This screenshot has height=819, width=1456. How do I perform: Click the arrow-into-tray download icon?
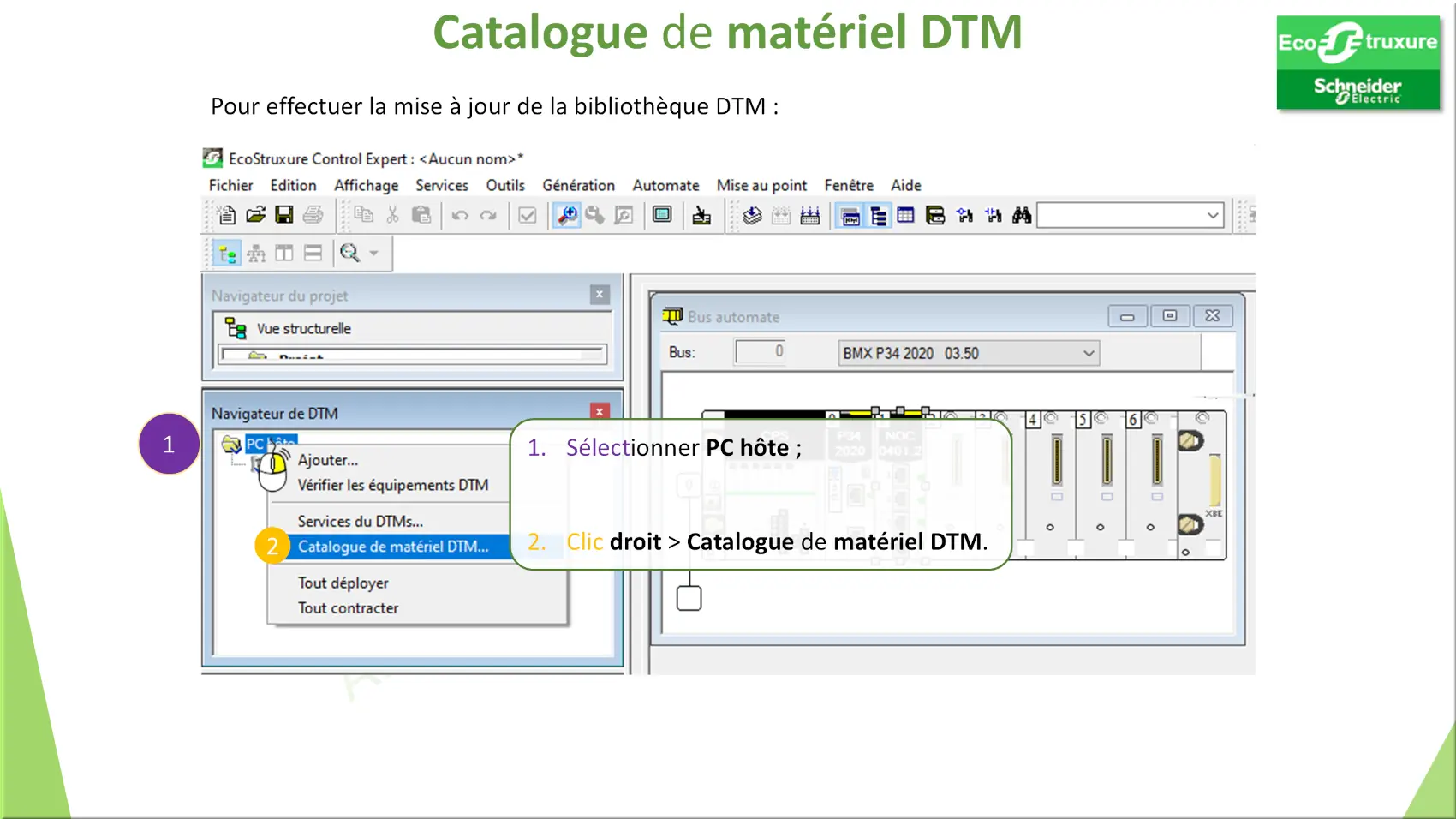[x=701, y=215]
